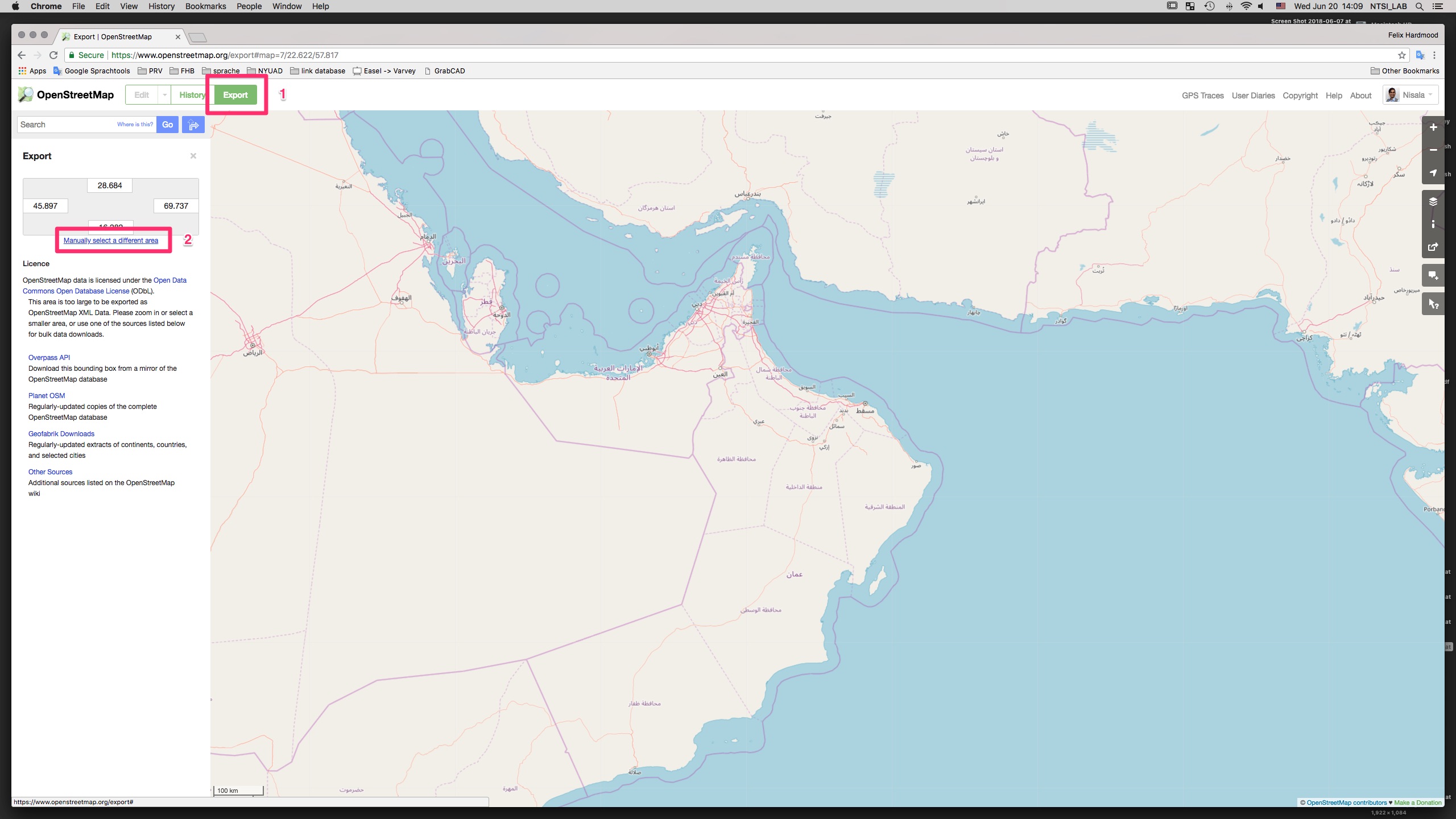The height and width of the screenshot is (819, 1456).
Task: Zoom in with the map plus button
Action: pyautogui.click(x=1433, y=127)
